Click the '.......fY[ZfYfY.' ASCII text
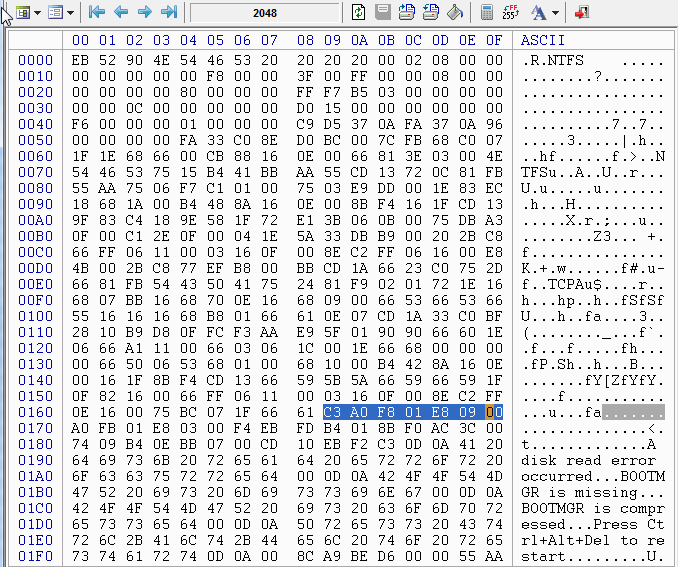Image resolution: width=678 pixels, height=567 pixels. point(593,380)
